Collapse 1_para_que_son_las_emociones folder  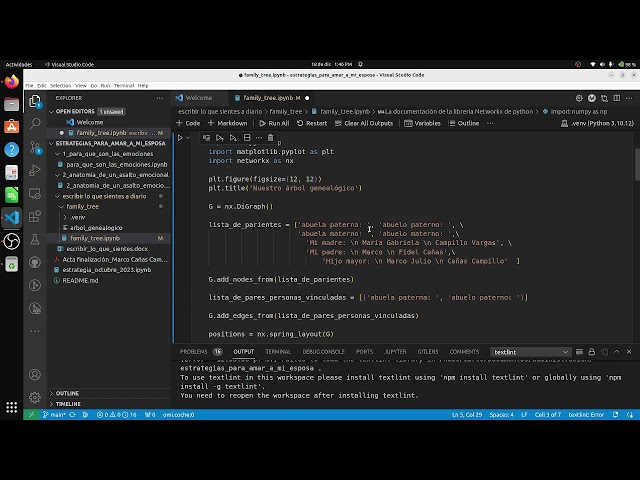click(58, 154)
